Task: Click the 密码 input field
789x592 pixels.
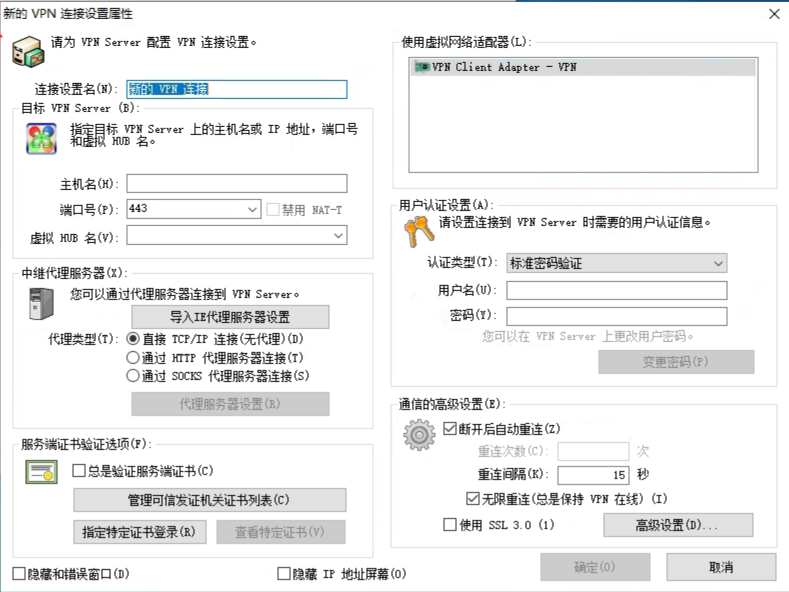Action: [616, 317]
